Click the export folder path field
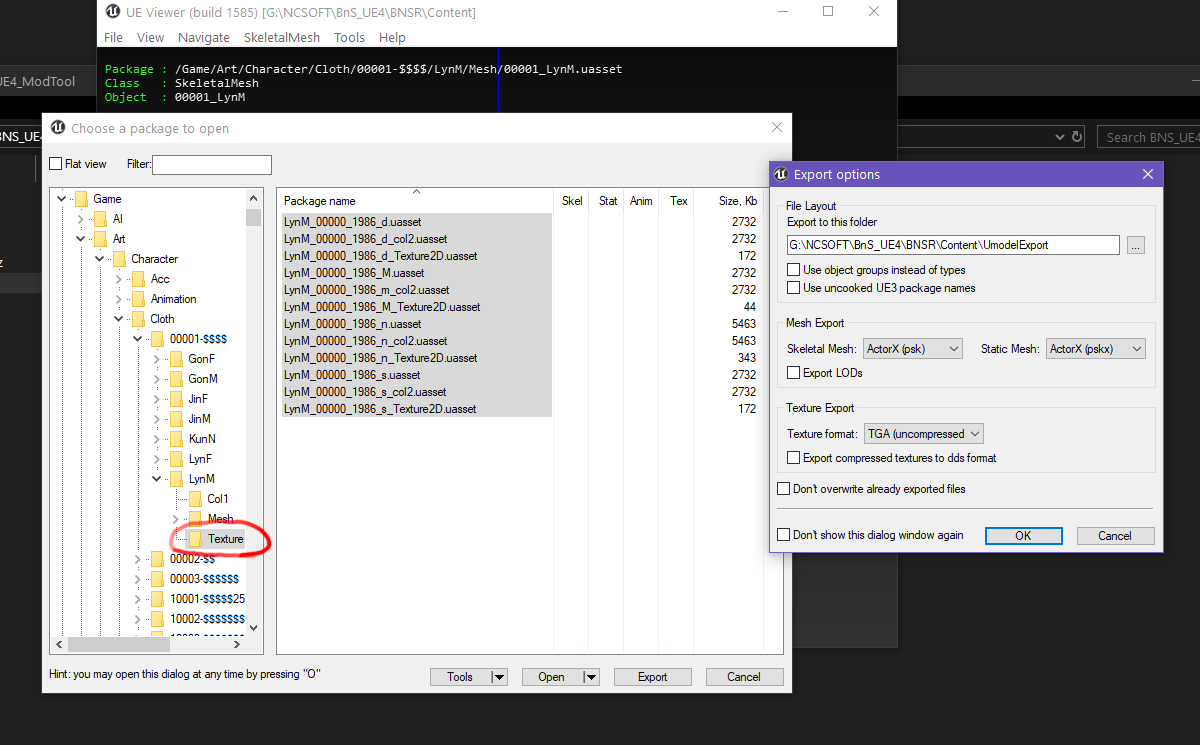The image size is (1200, 745). coord(953,245)
